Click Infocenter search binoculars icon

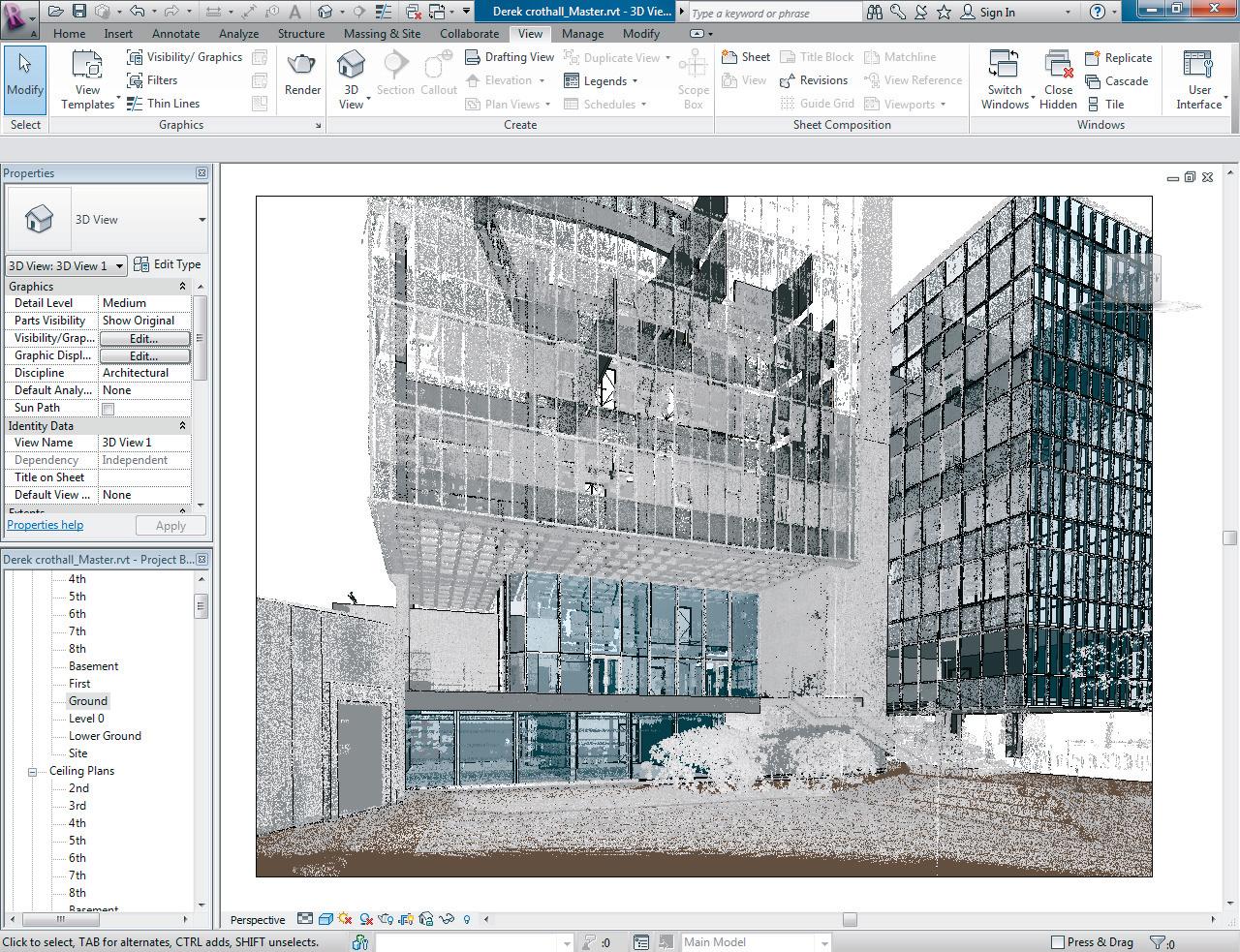875,13
